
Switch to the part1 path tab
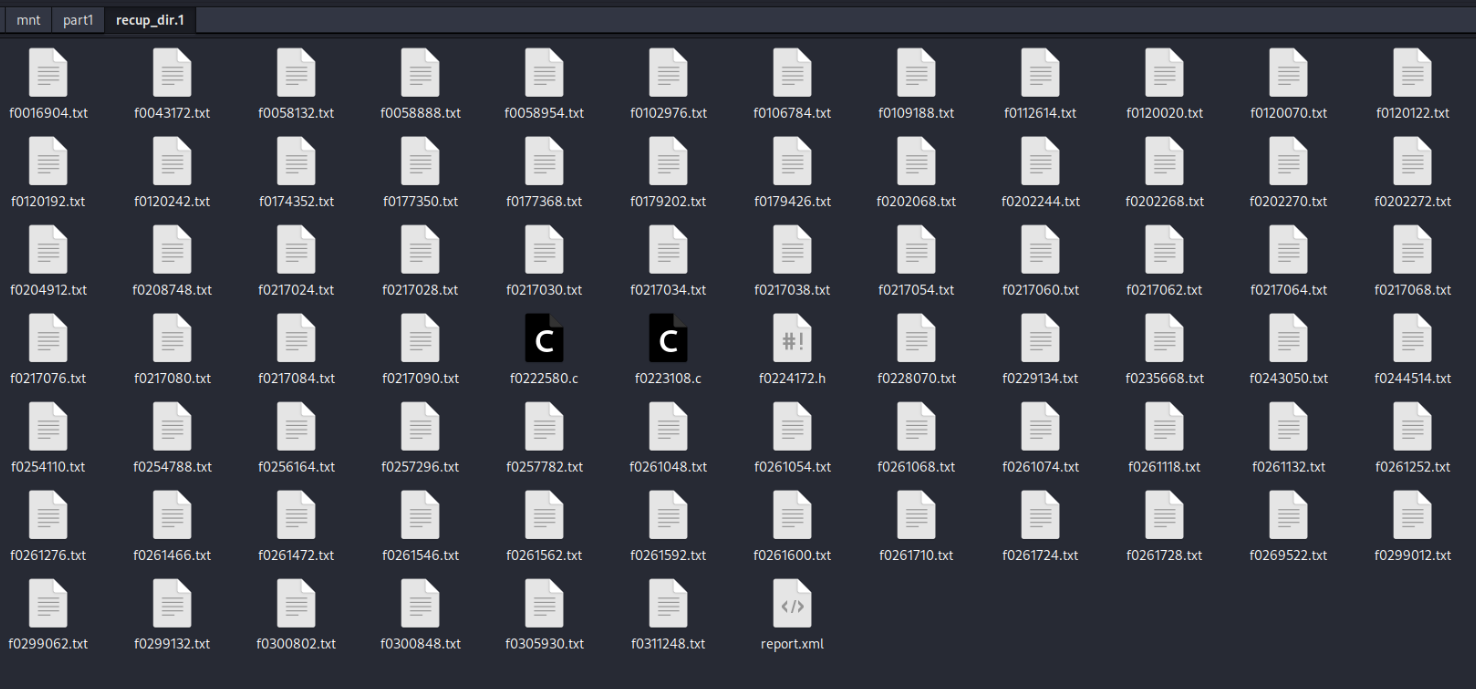[x=78, y=20]
